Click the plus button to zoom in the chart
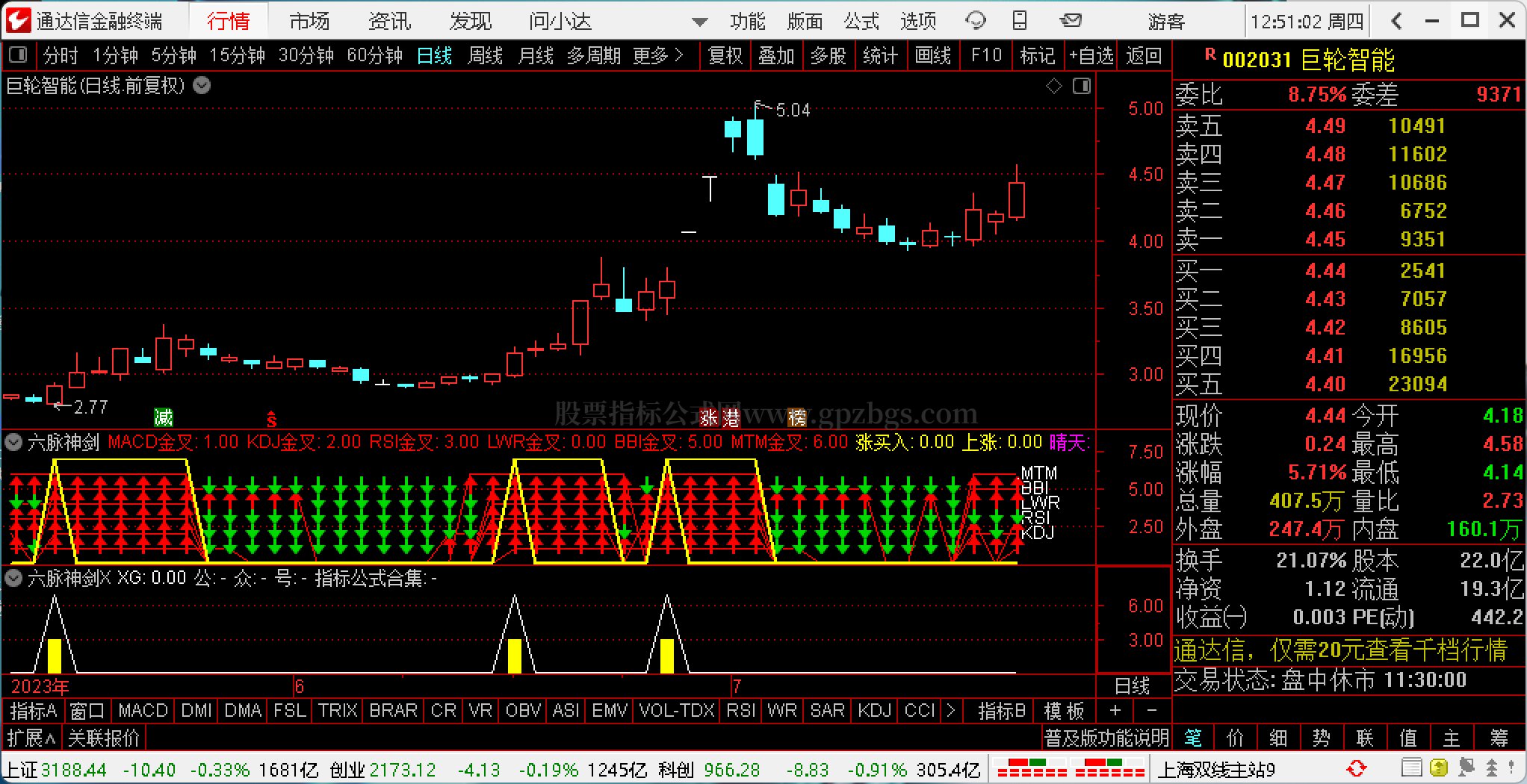Image resolution: width=1527 pixels, height=784 pixels. 1115,710
